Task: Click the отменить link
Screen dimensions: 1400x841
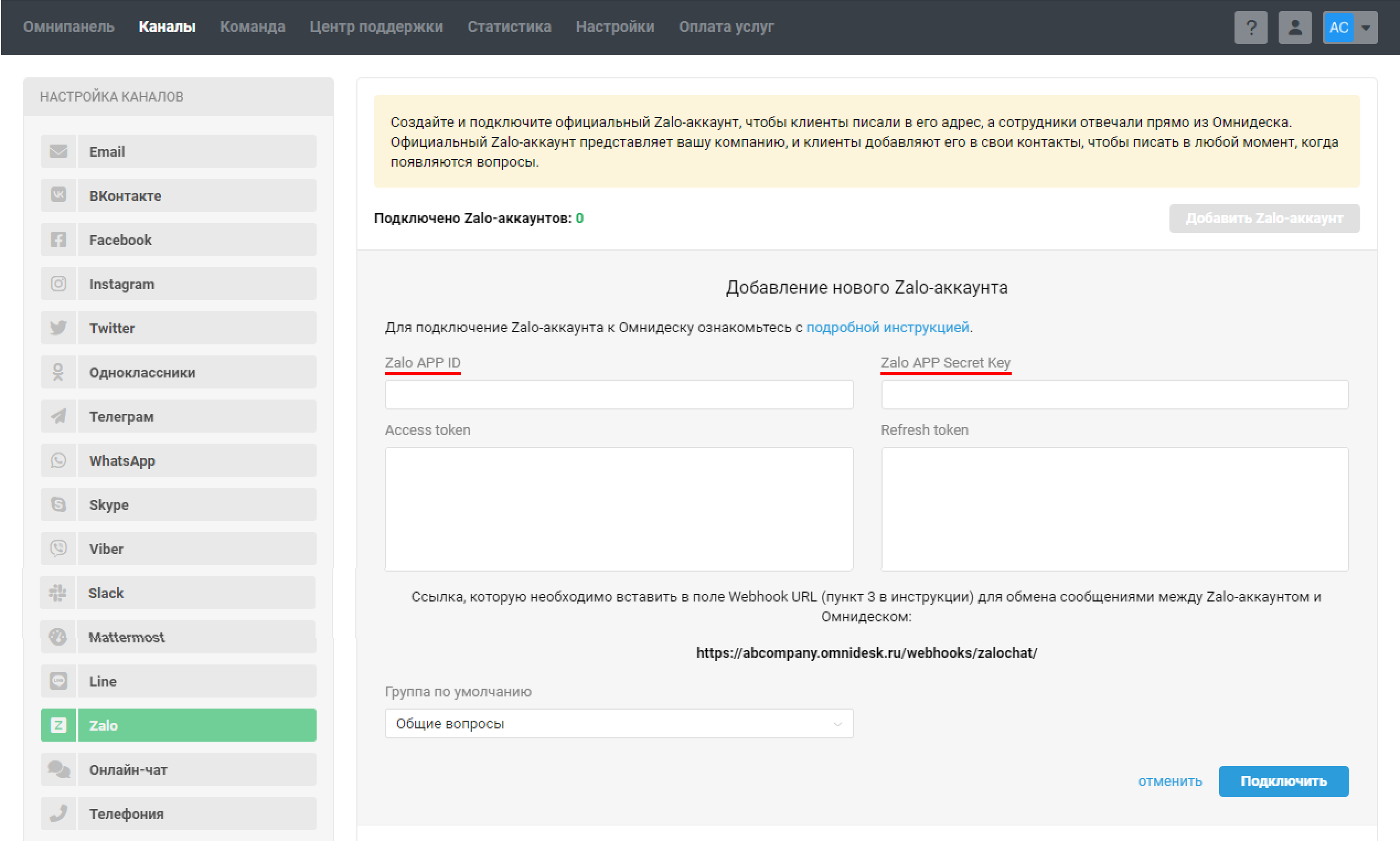Action: (1170, 782)
